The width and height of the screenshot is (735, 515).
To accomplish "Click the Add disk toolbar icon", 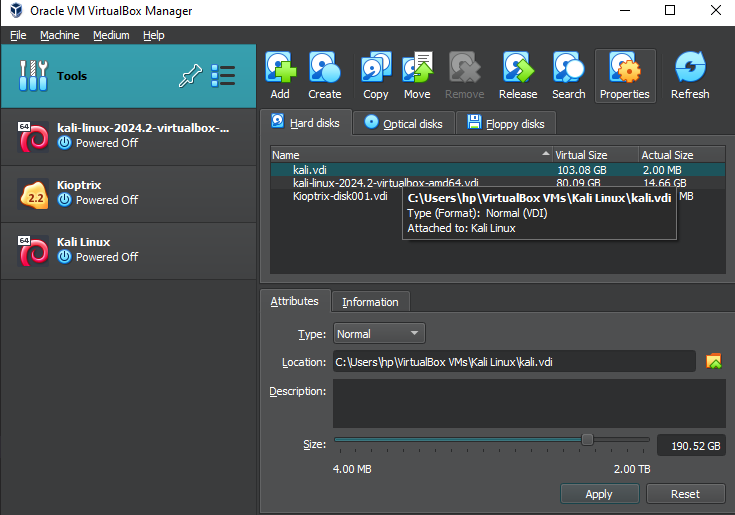I will point(280,75).
